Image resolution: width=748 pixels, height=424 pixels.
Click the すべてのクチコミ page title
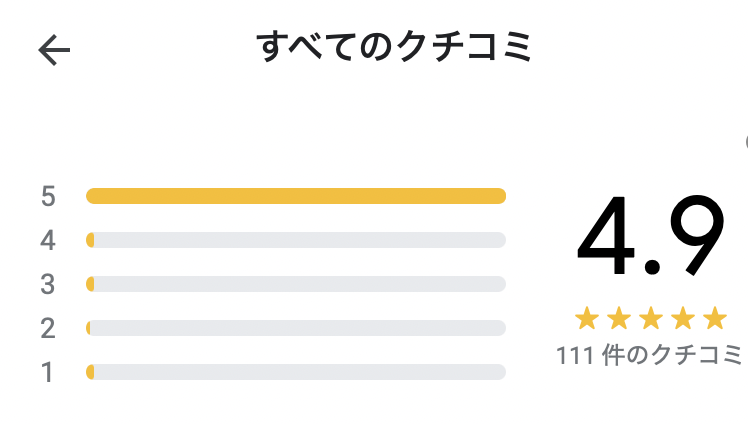394,46
